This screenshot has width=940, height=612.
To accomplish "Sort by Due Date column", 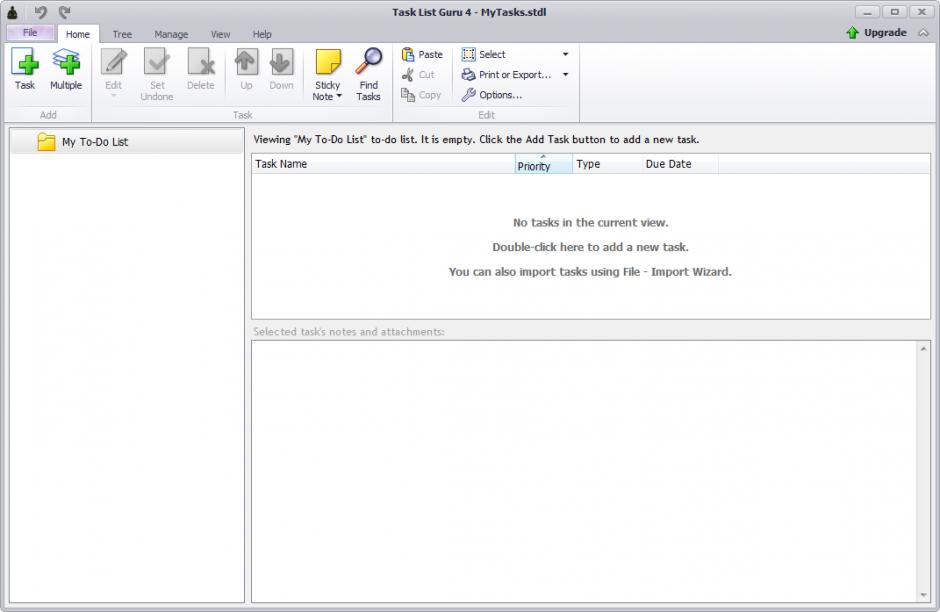I will click(680, 164).
